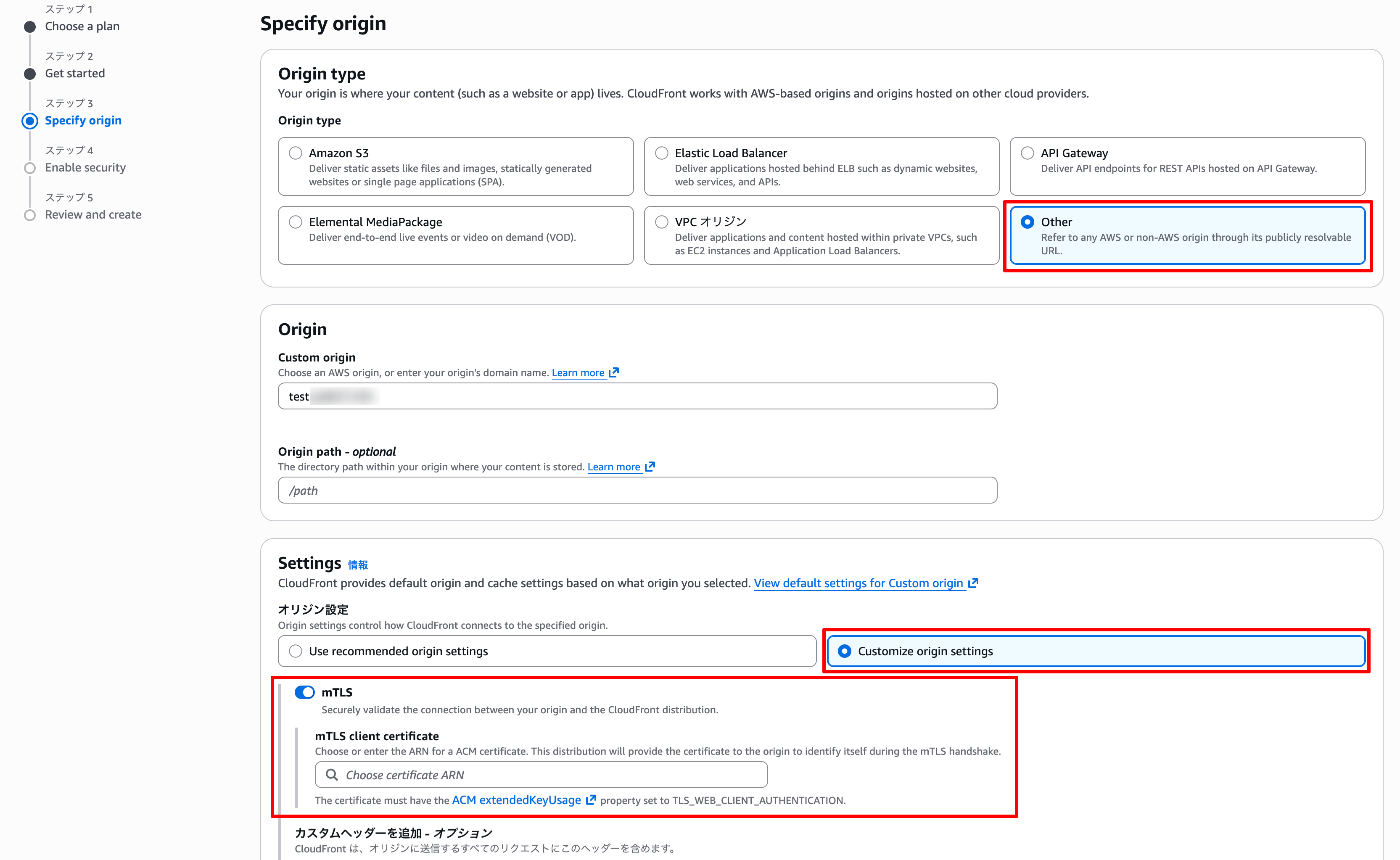Choose Elastic Load Balancer origin type

point(661,153)
